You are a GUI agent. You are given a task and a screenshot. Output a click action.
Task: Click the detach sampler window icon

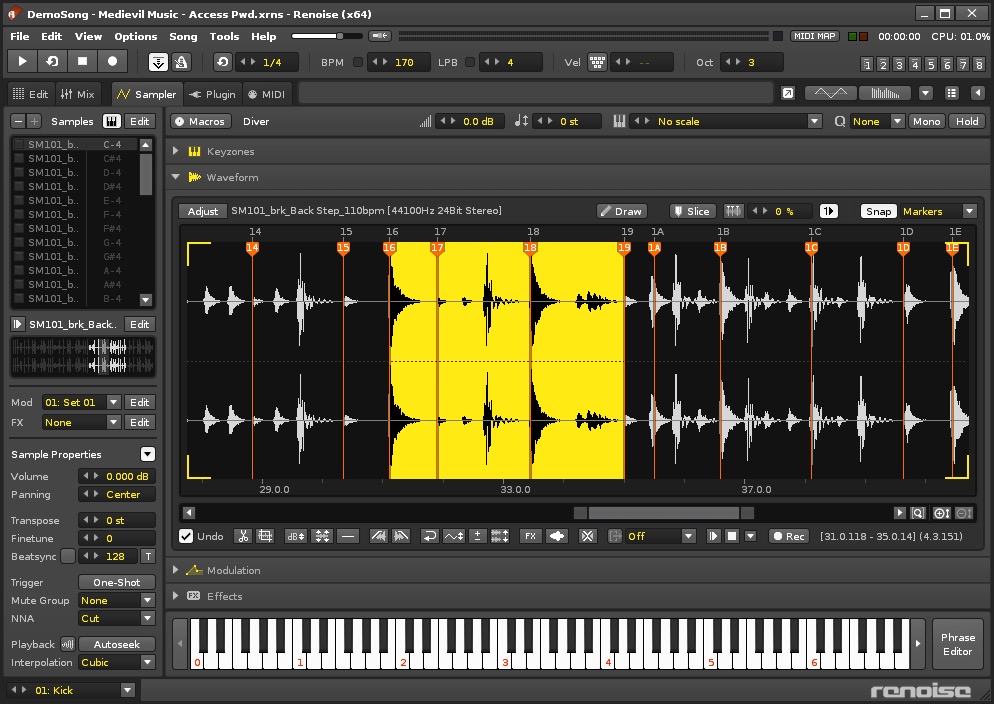point(787,94)
